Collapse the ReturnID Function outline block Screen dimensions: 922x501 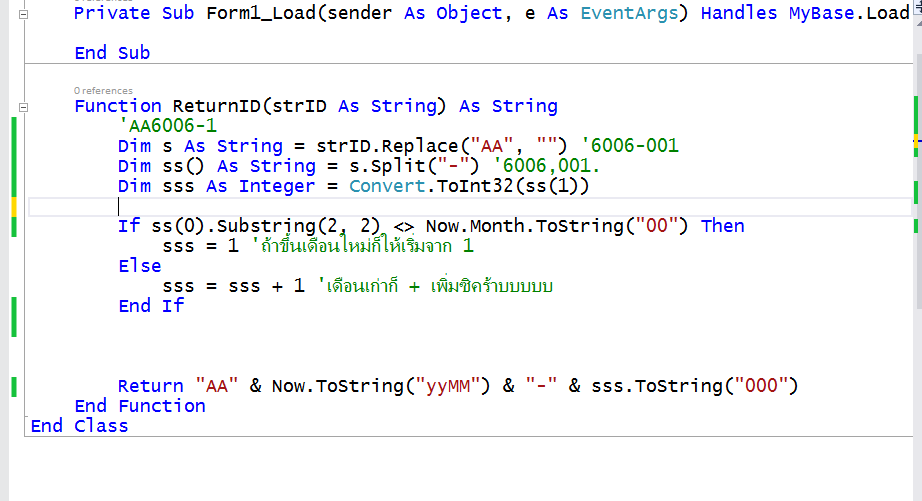point(24,107)
